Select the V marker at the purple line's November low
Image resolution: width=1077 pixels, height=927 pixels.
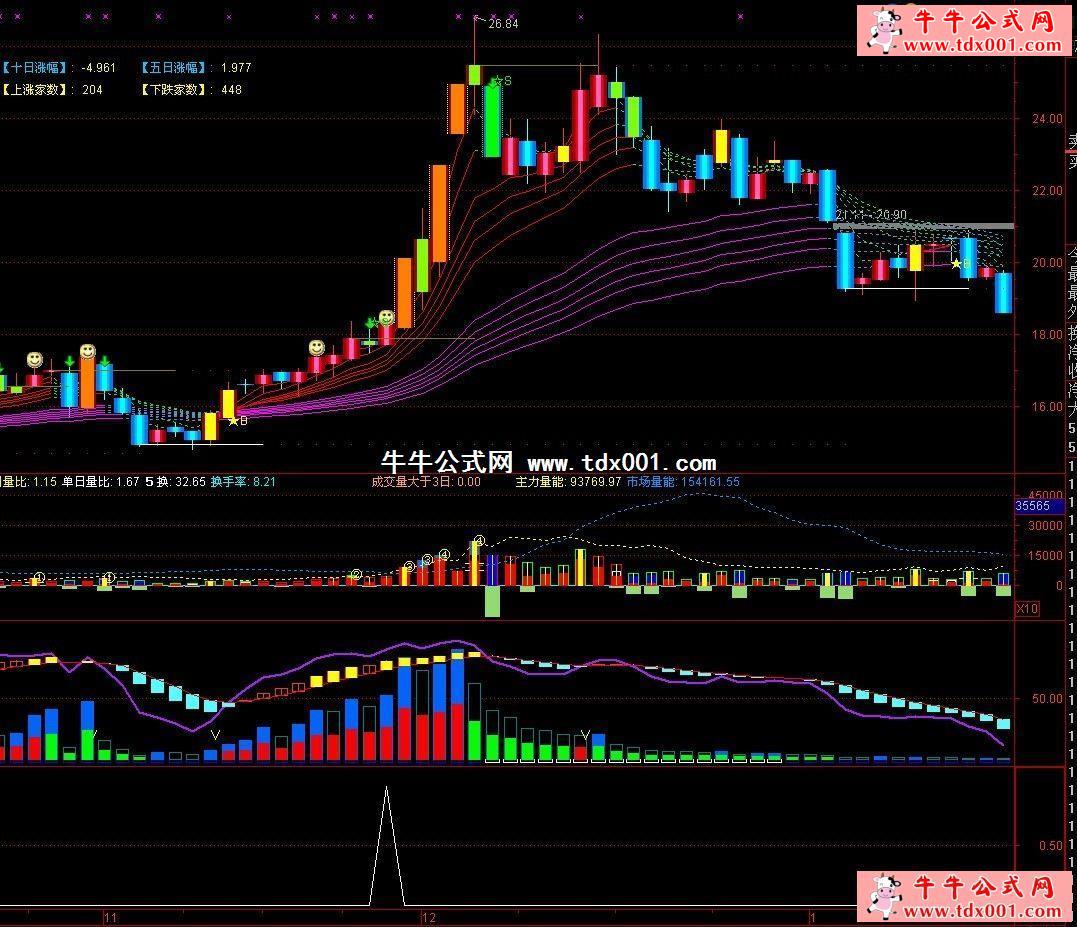tap(215, 735)
